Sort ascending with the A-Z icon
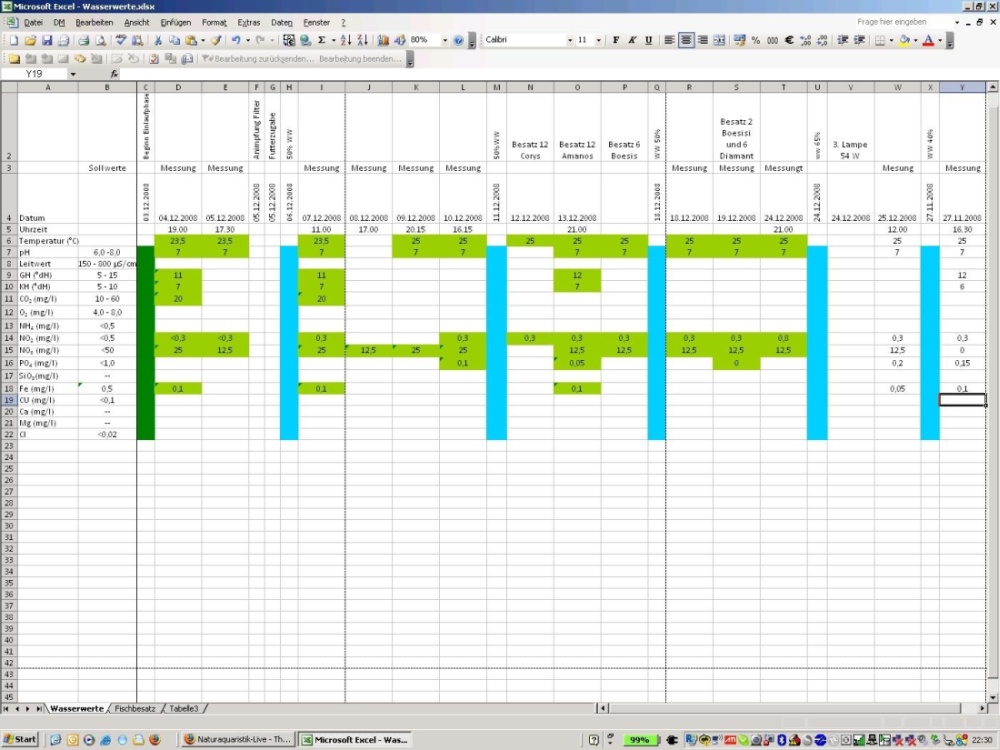Viewport: 1000px width, 750px height. pos(345,41)
